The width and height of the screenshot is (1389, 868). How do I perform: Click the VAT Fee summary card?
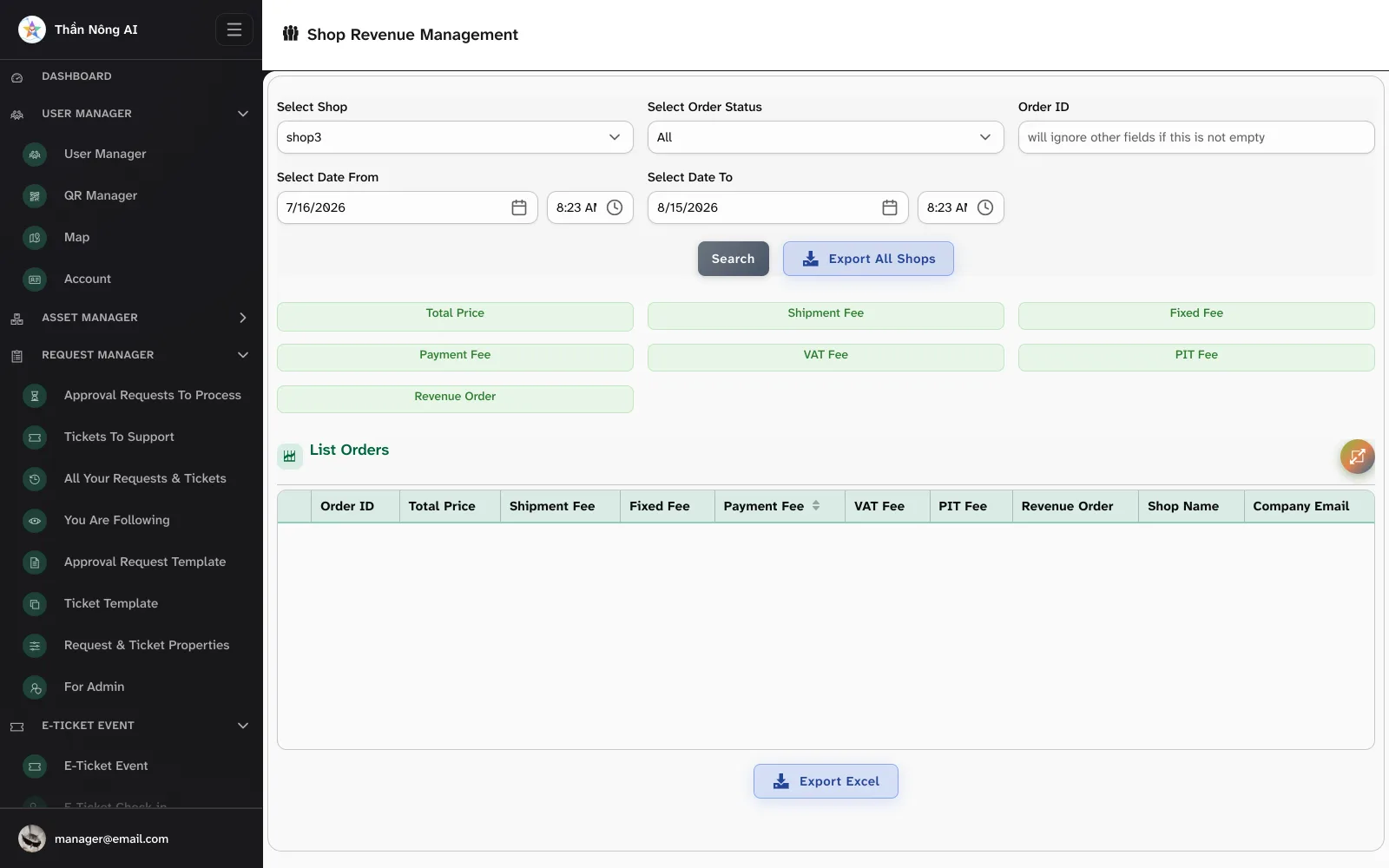[x=826, y=358]
